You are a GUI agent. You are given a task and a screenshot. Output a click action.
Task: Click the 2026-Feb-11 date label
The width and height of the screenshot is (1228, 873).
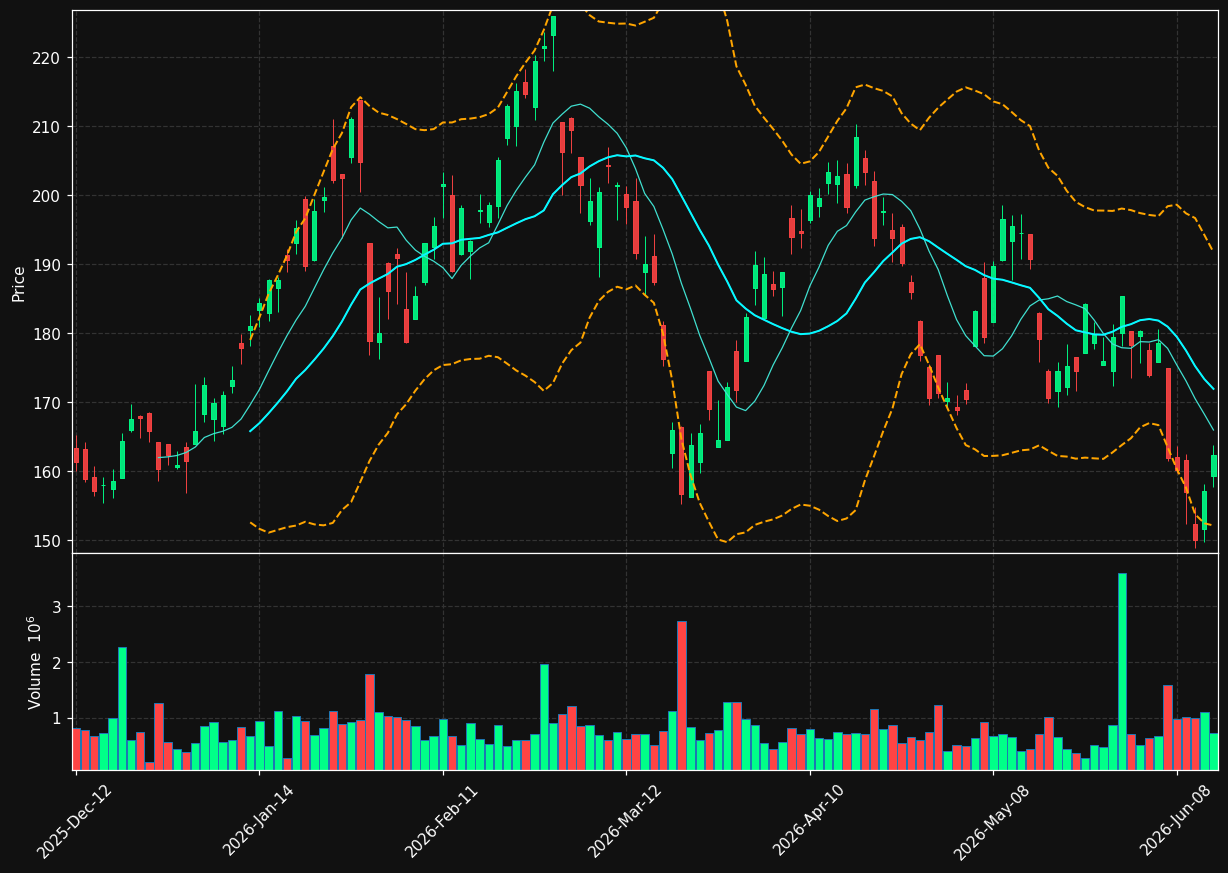442,820
